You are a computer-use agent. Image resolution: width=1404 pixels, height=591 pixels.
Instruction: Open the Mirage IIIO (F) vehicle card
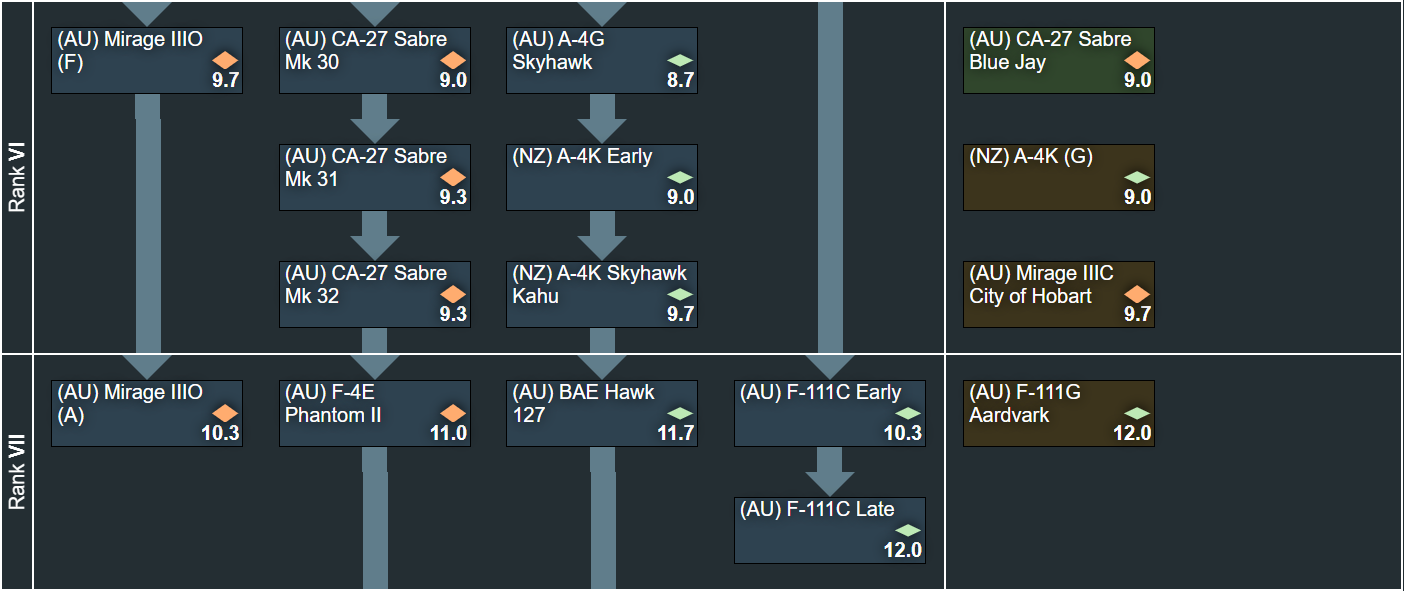(147, 60)
